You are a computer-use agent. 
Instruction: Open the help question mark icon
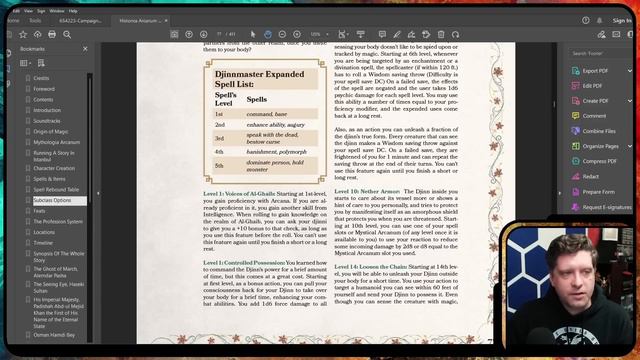(x=586, y=20)
